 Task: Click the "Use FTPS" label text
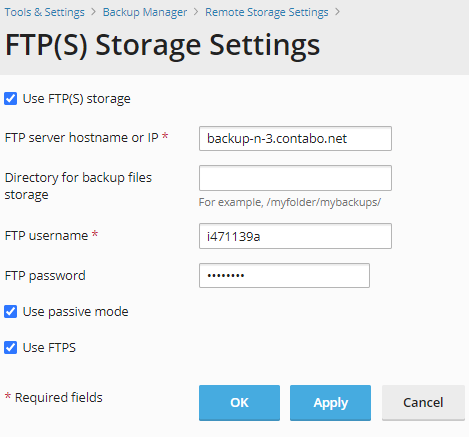pos(49,348)
